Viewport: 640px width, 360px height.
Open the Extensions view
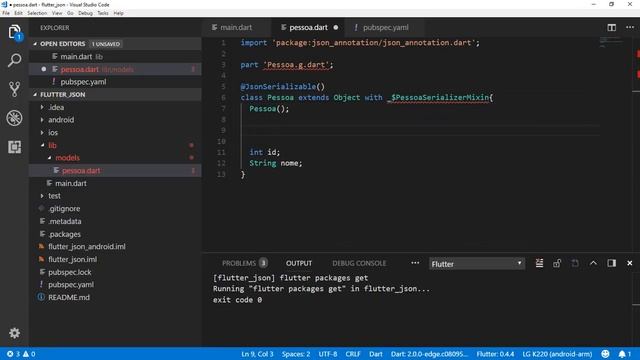14,147
